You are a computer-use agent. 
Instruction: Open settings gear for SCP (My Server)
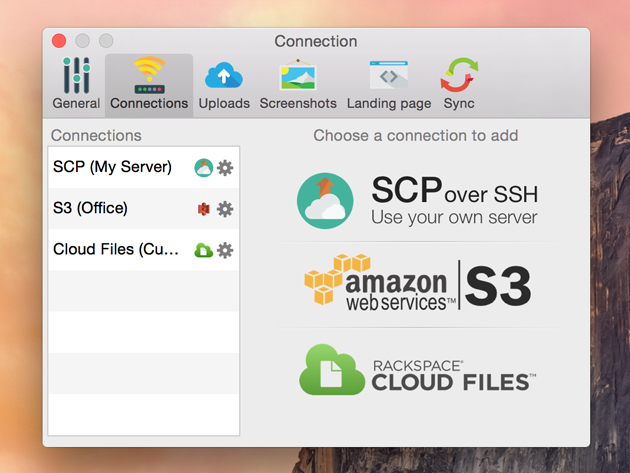click(x=225, y=168)
